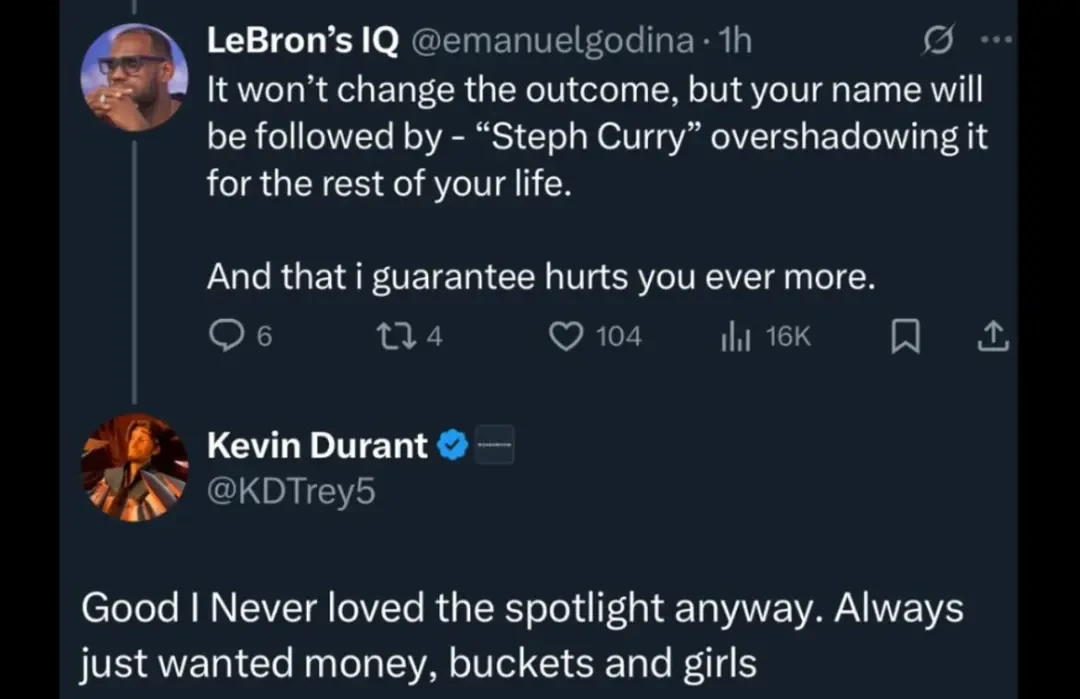
Task: Visit the @emanuelgodina handle link
Action: (552, 41)
